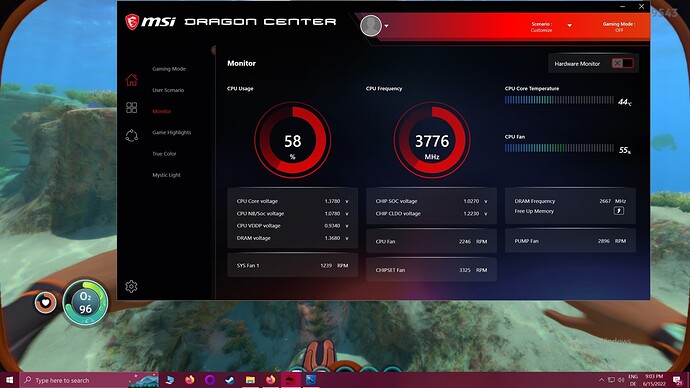Toggle the Hardware Monitor switch
This screenshot has width=690, height=388.
622,63
